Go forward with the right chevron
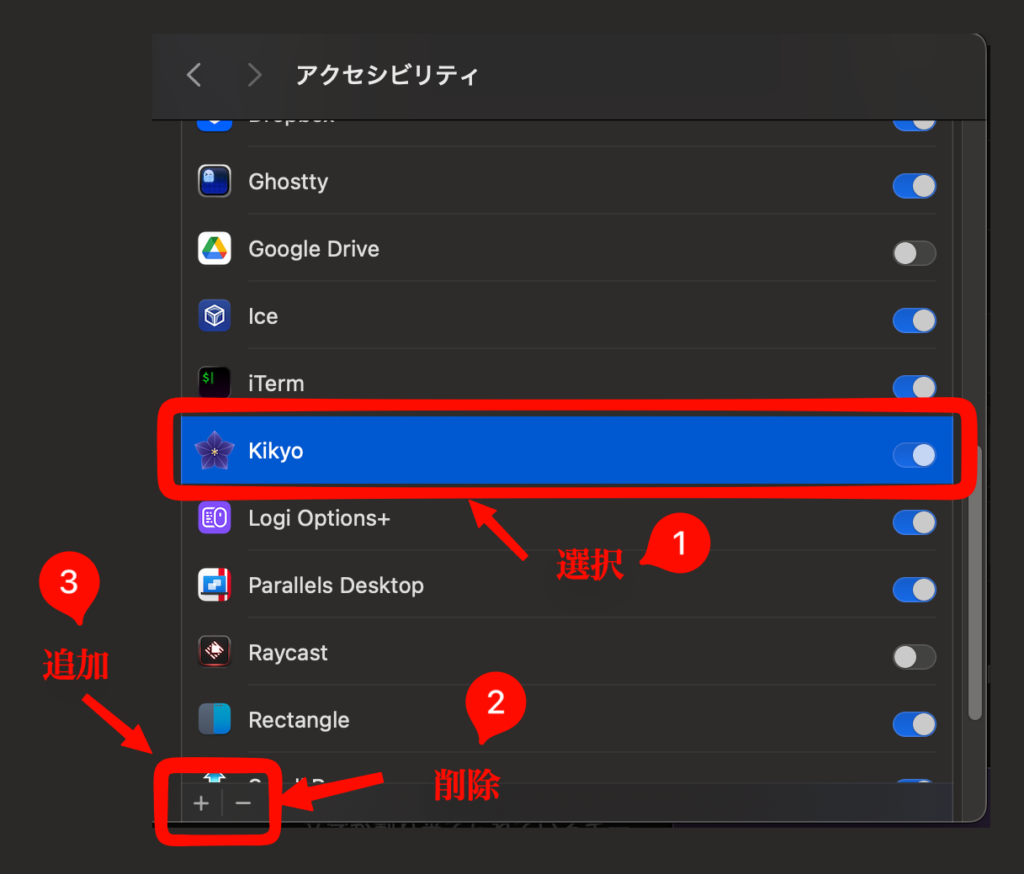Image resolution: width=1024 pixels, height=874 pixels. point(254,75)
